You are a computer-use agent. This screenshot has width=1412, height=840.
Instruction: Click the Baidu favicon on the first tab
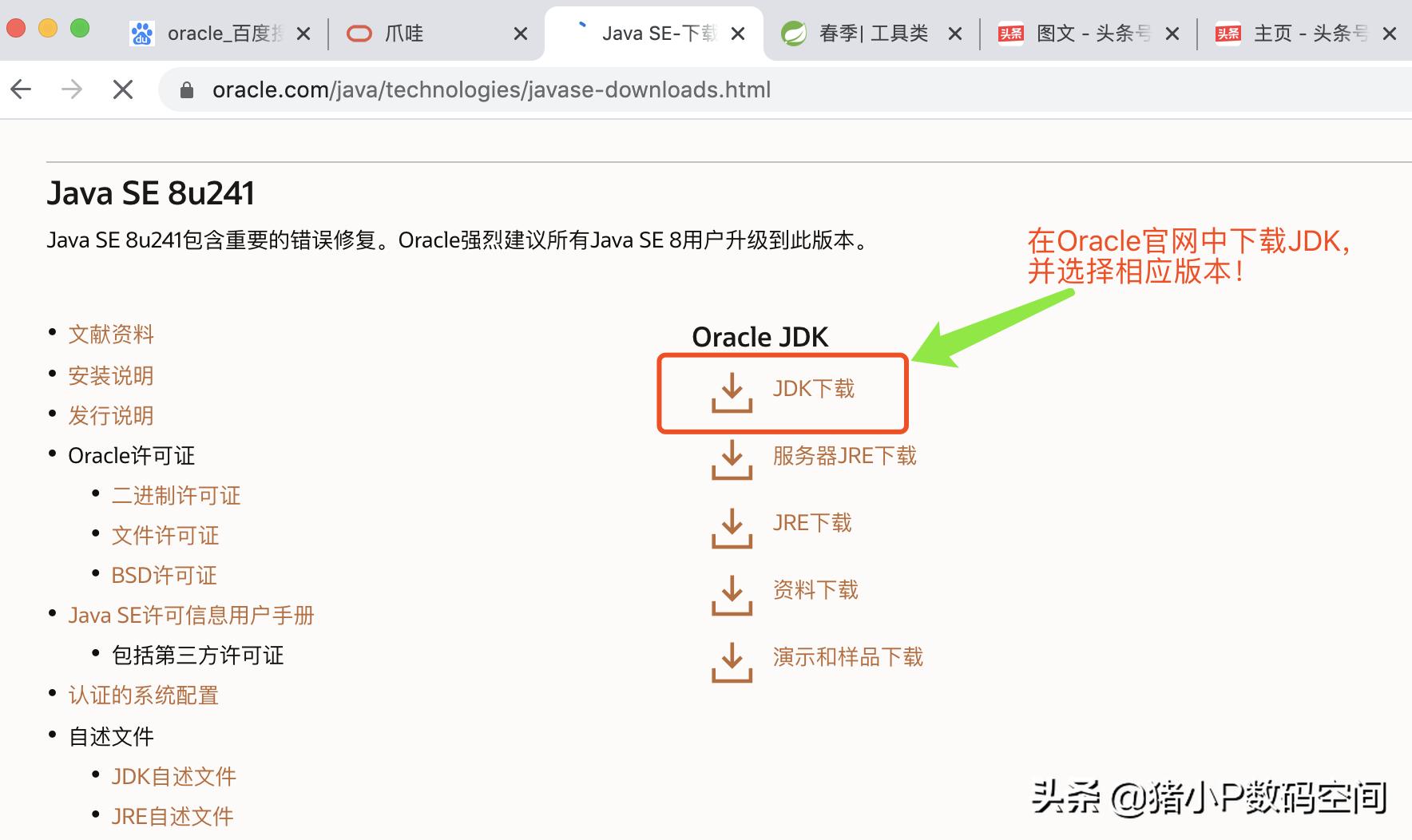pos(142,33)
